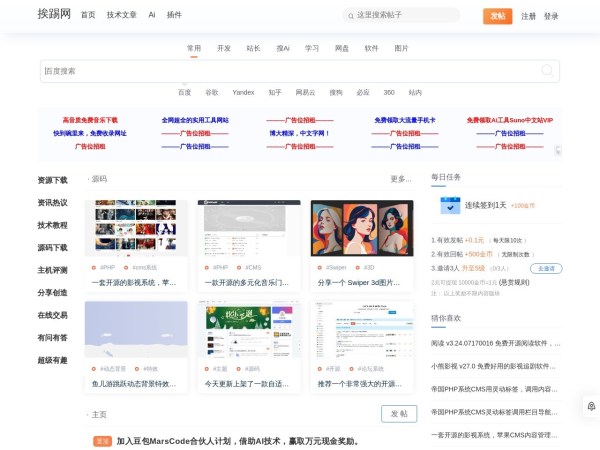Switch search engine to 知乎
This screenshot has height=450, width=600.
[x=275, y=92]
